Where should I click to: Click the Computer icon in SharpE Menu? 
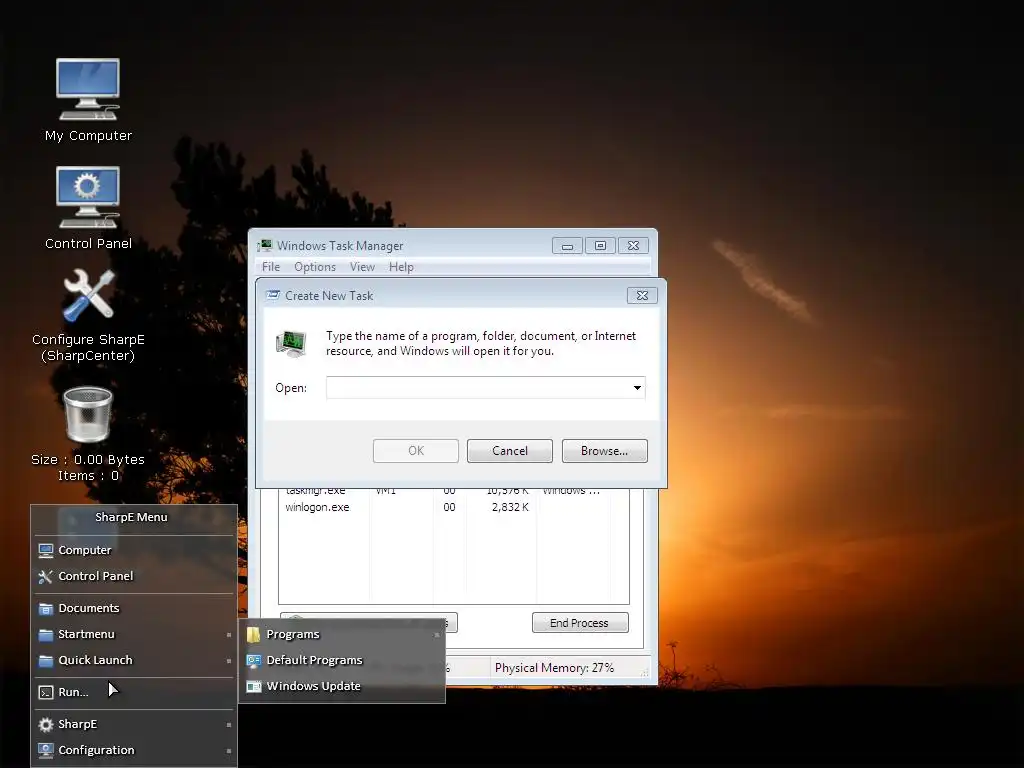[x=46, y=551]
